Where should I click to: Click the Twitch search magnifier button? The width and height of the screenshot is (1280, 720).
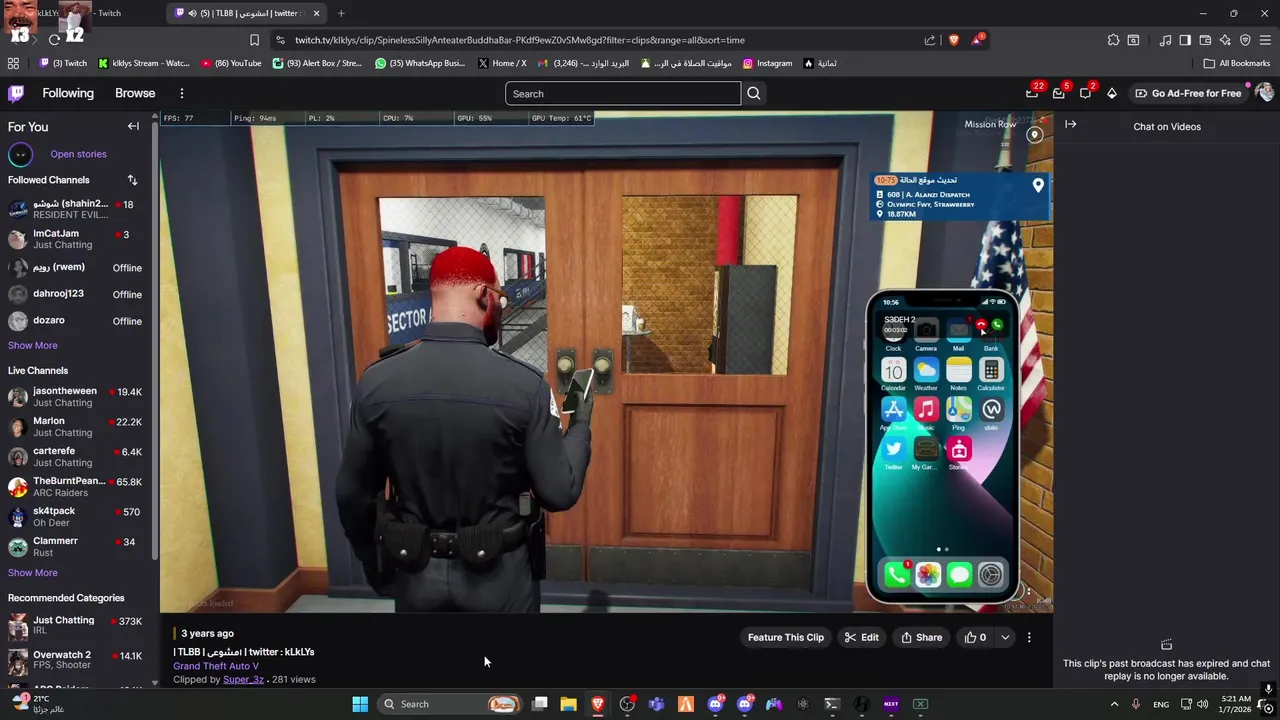pos(754,94)
